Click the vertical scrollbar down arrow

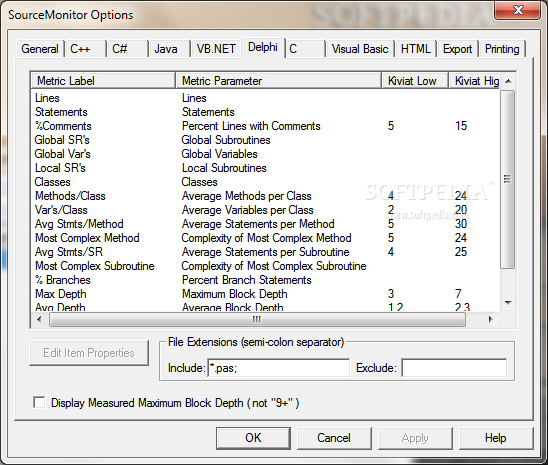click(x=509, y=303)
